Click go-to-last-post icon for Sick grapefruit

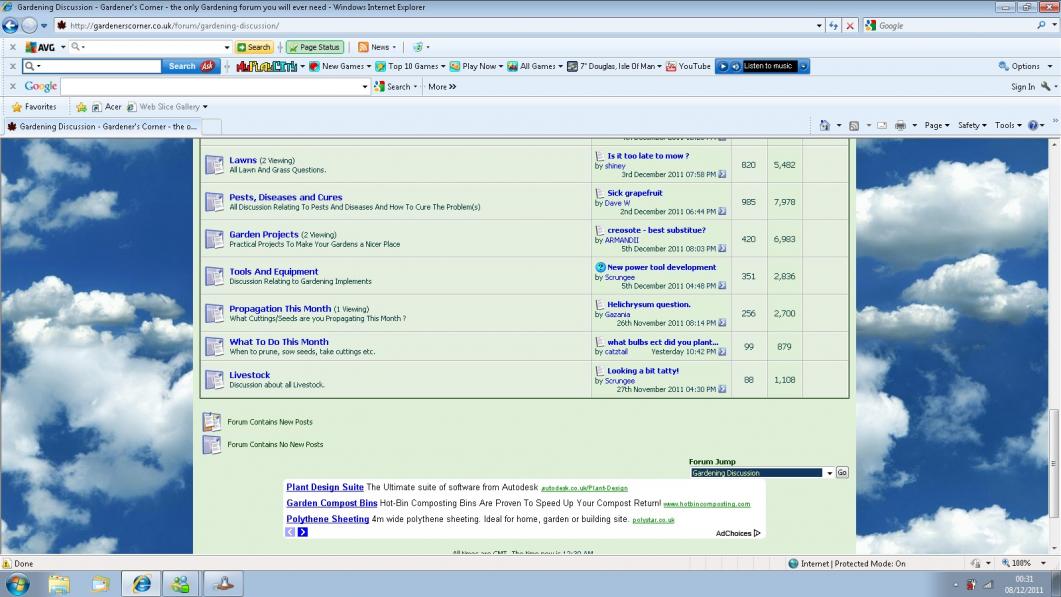pyautogui.click(x=722, y=212)
